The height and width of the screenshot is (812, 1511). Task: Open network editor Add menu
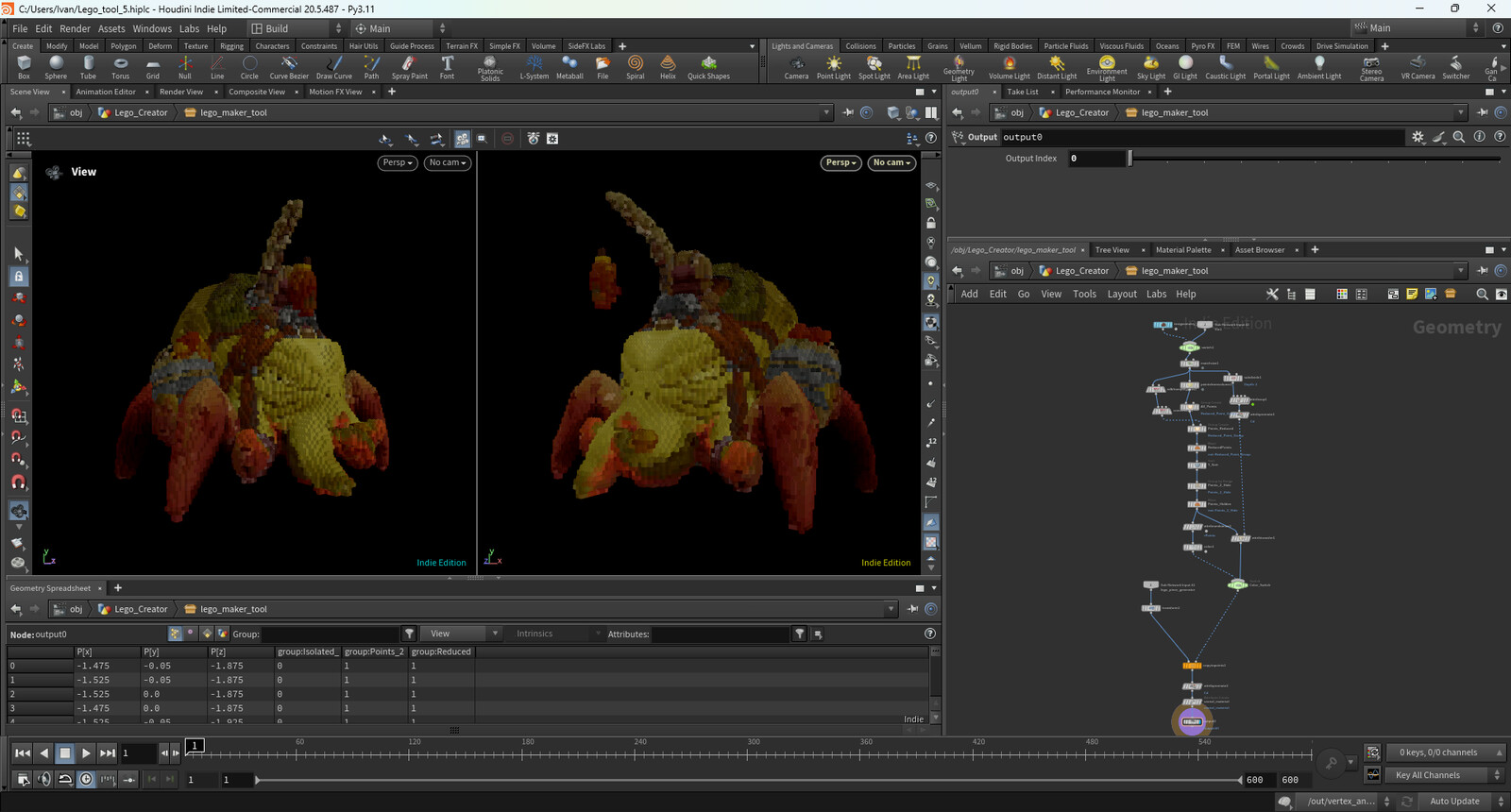(969, 294)
